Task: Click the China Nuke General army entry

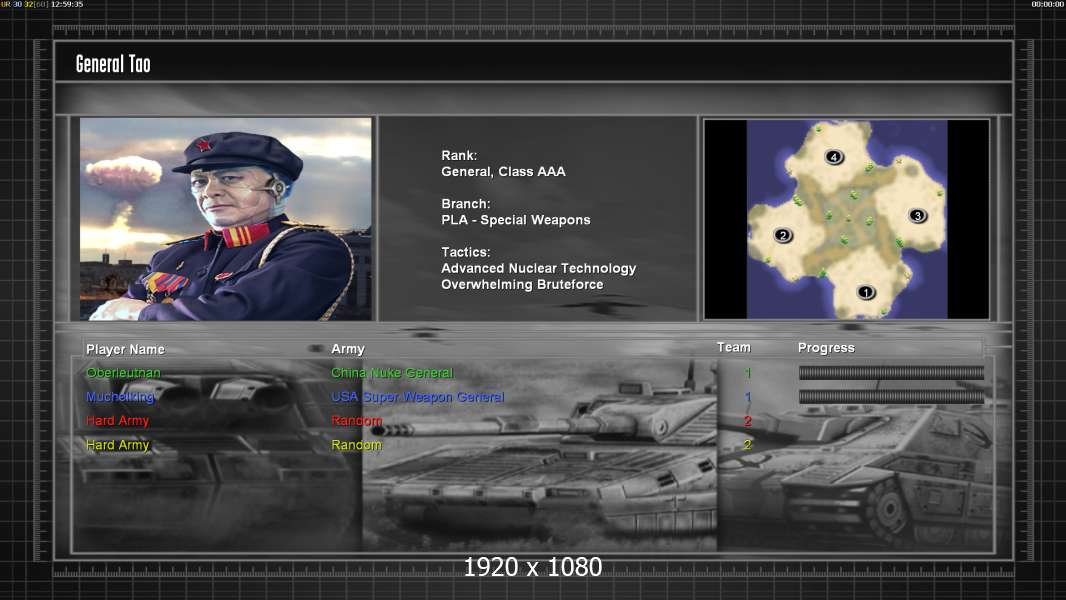Action: (x=392, y=372)
